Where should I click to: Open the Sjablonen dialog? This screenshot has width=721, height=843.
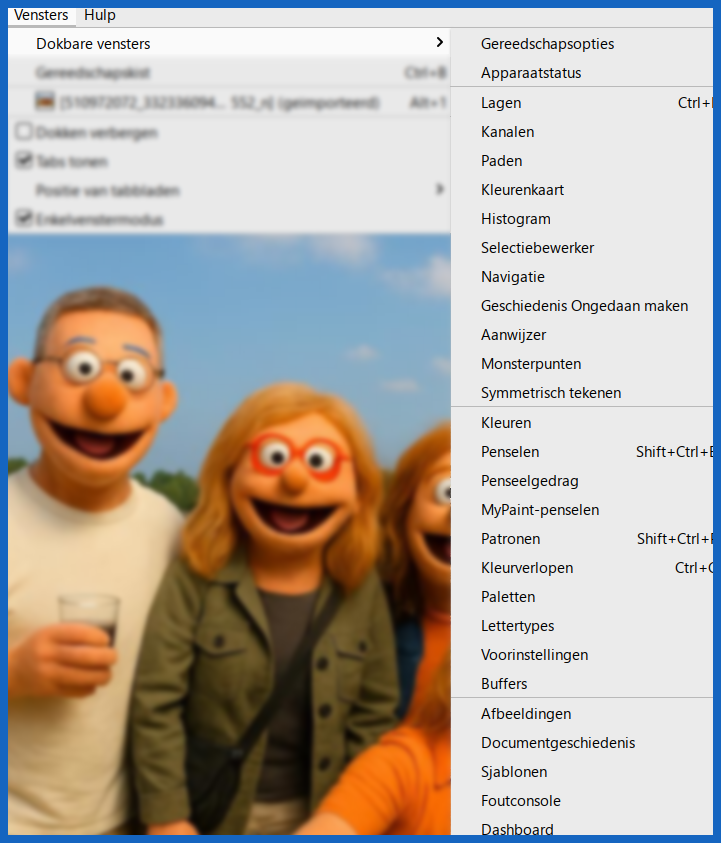pyautogui.click(x=582, y=772)
